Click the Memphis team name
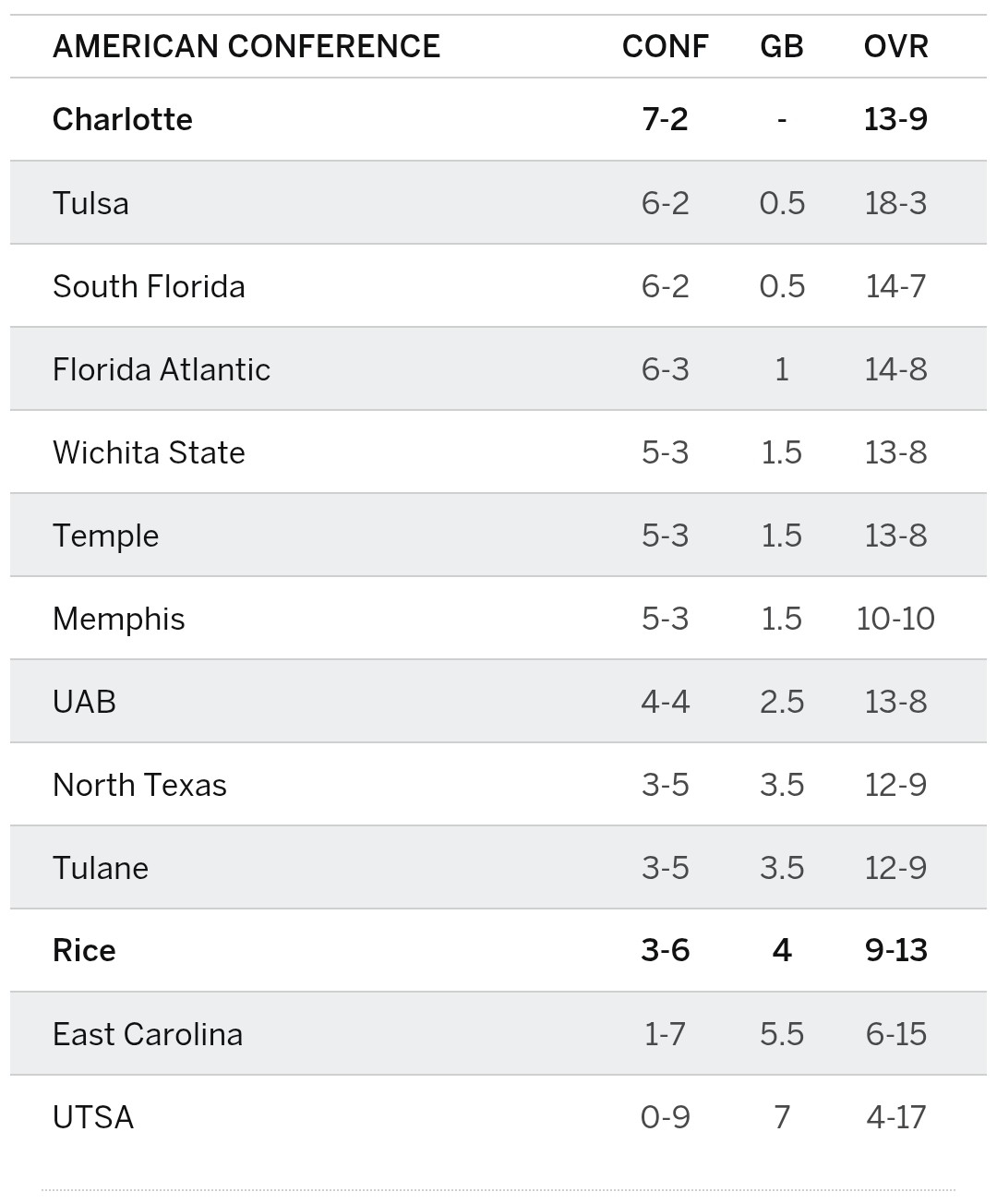The height and width of the screenshot is (1204, 997). click(x=118, y=619)
